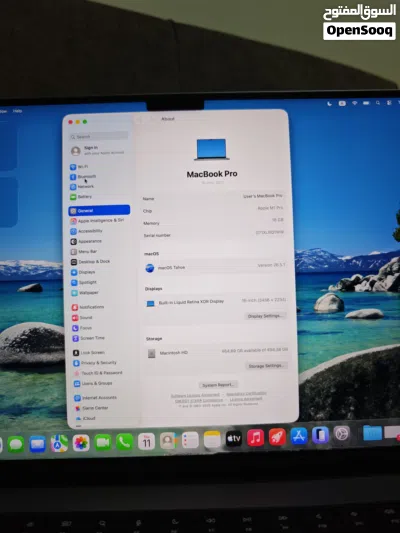Click the MacBook Pro image
This screenshot has height=533, width=400.
click(211, 150)
